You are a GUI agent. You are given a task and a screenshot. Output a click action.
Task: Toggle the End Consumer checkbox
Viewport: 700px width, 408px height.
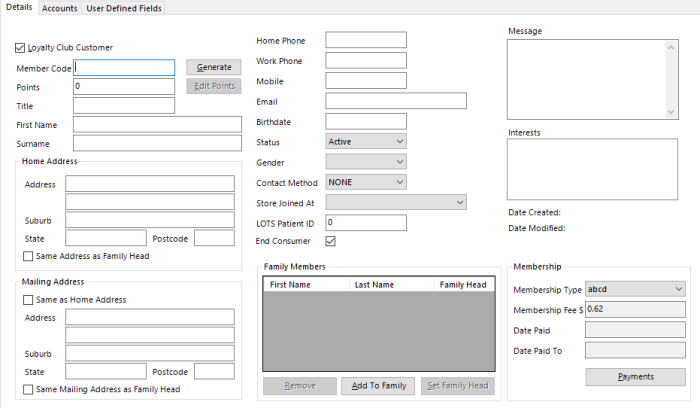[x=331, y=241]
